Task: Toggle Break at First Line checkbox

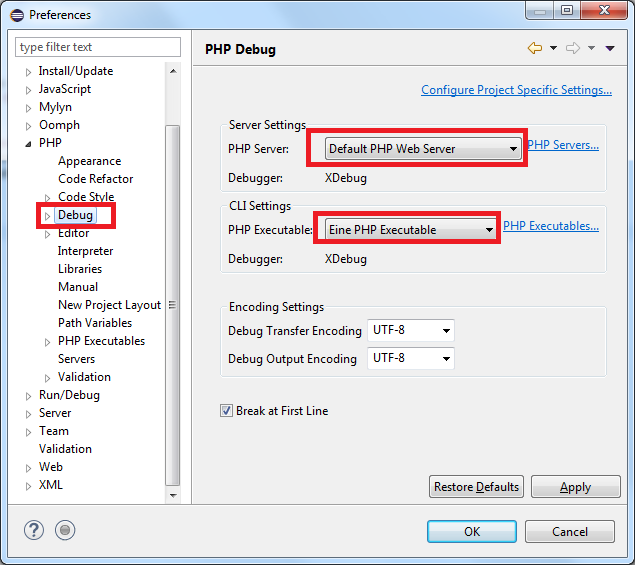Action: [226, 411]
